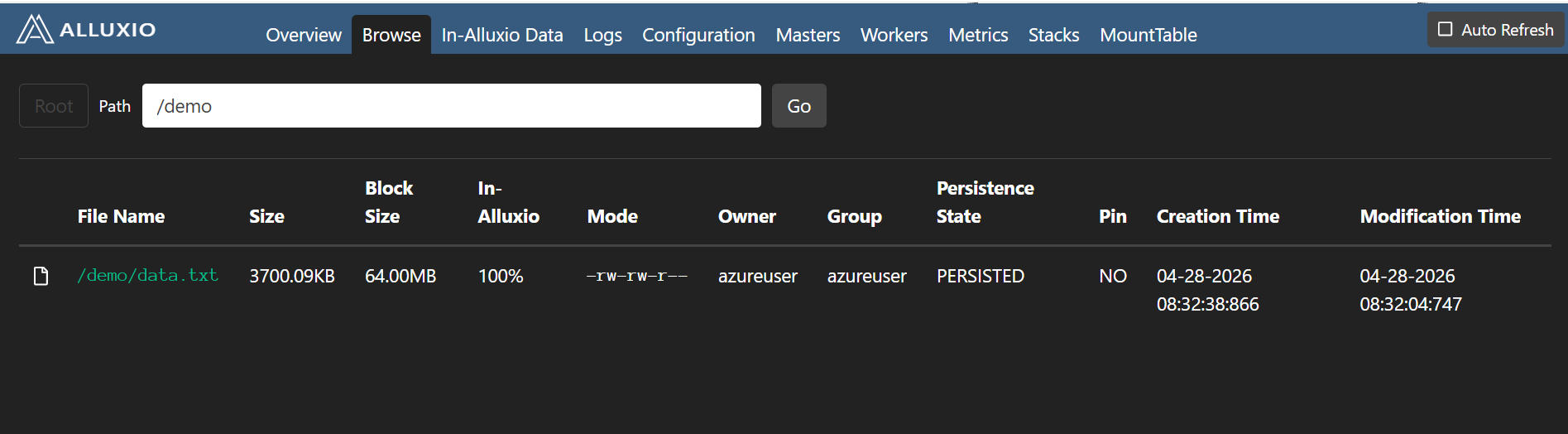
Task: Open the Logs tab
Action: 602,35
